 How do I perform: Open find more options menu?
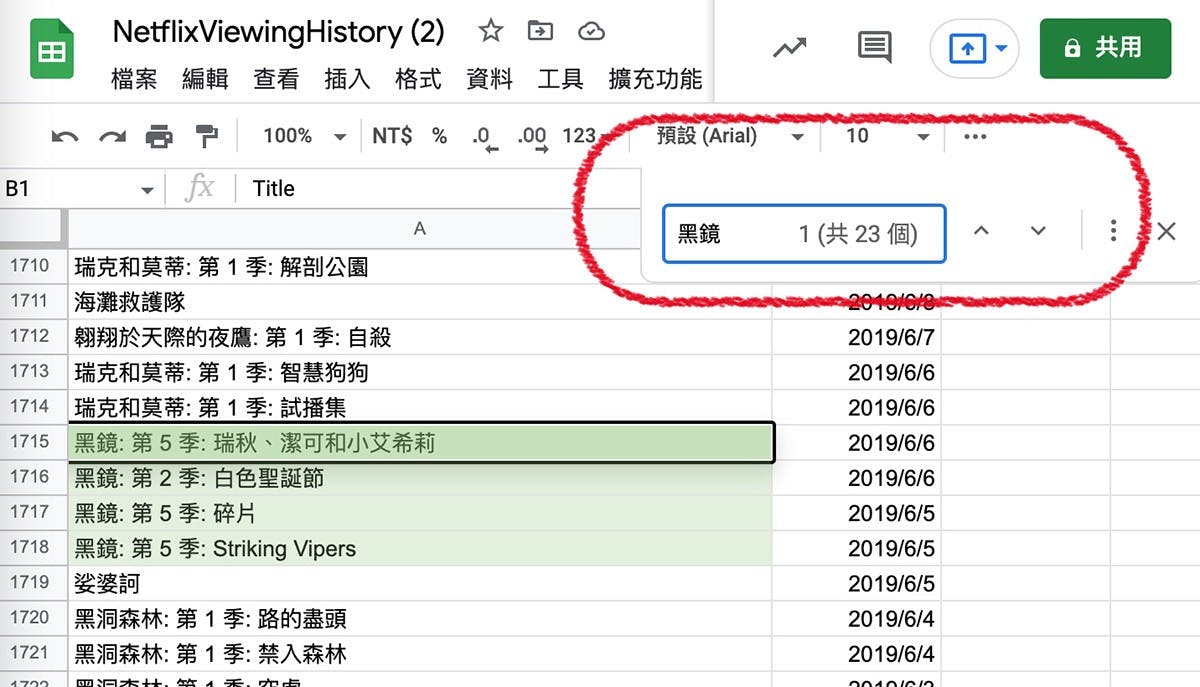(1113, 231)
